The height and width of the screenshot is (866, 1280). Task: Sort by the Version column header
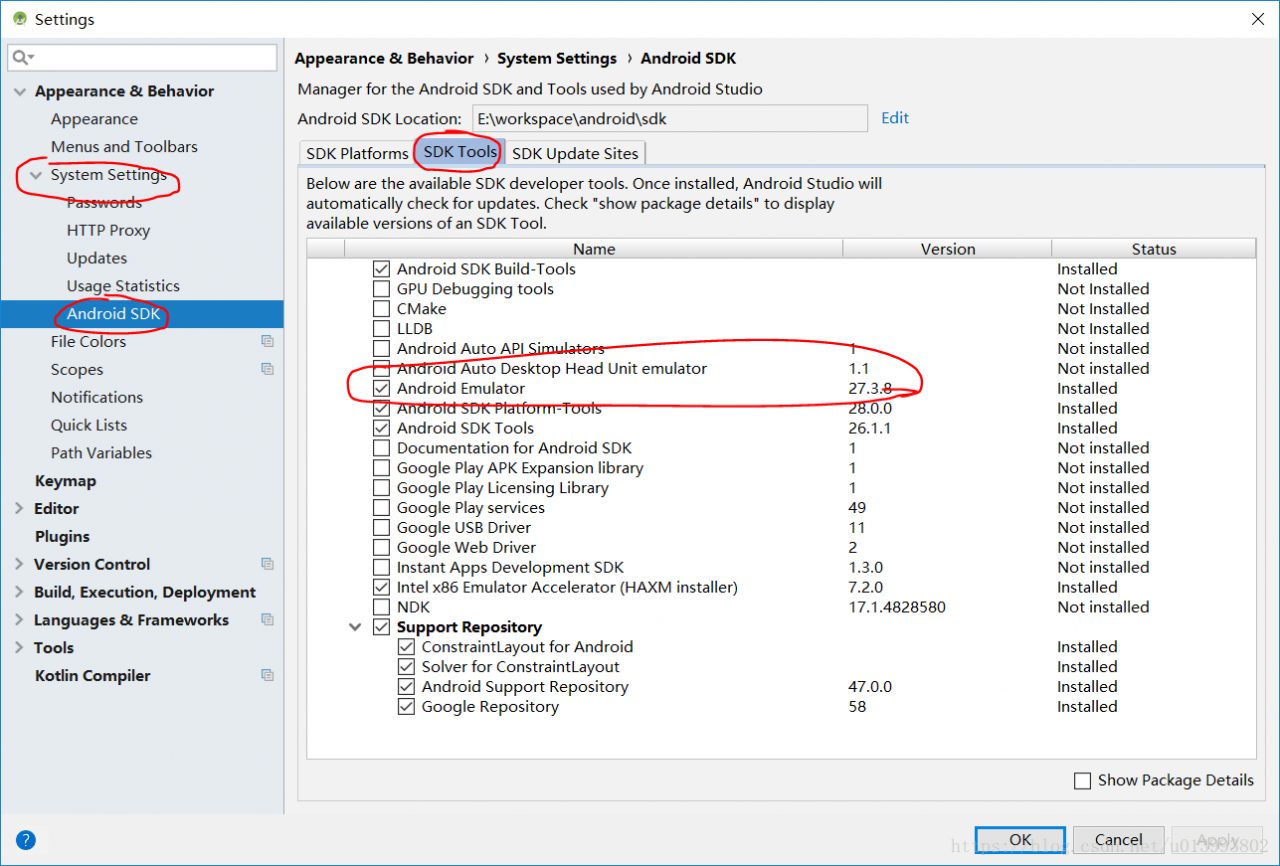click(947, 249)
